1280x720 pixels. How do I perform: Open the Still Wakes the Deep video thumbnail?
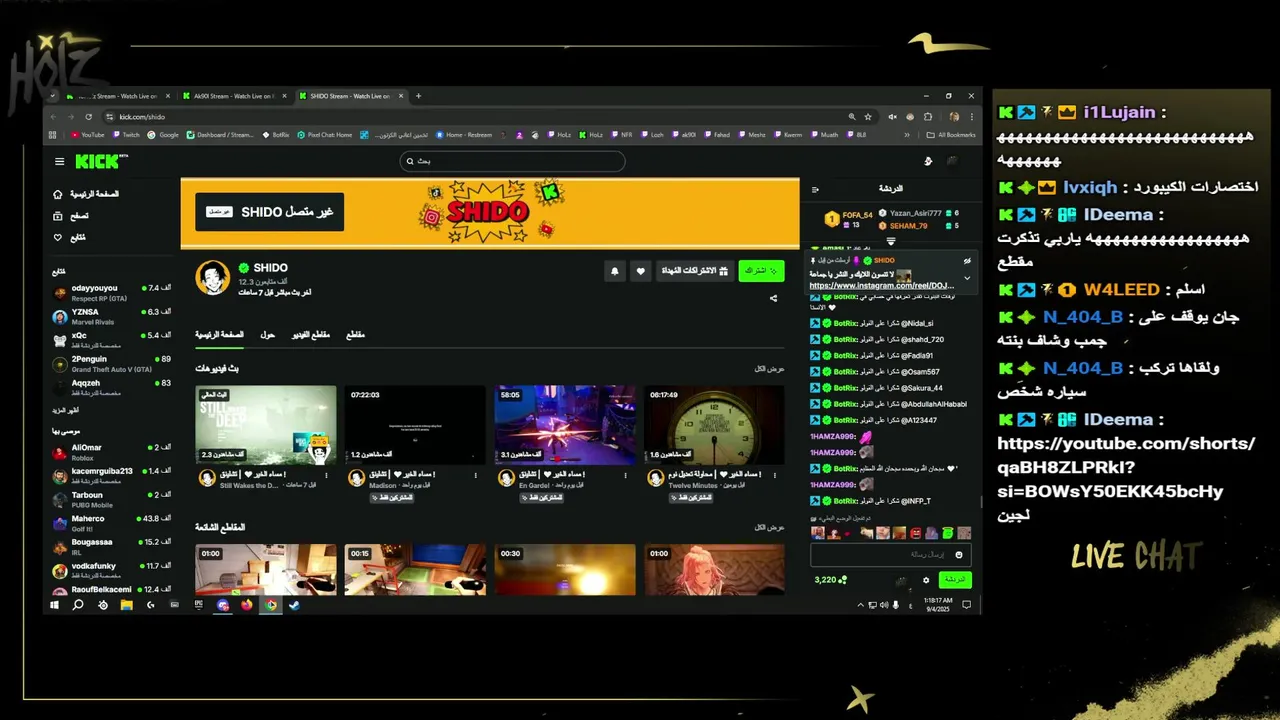pos(266,425)
